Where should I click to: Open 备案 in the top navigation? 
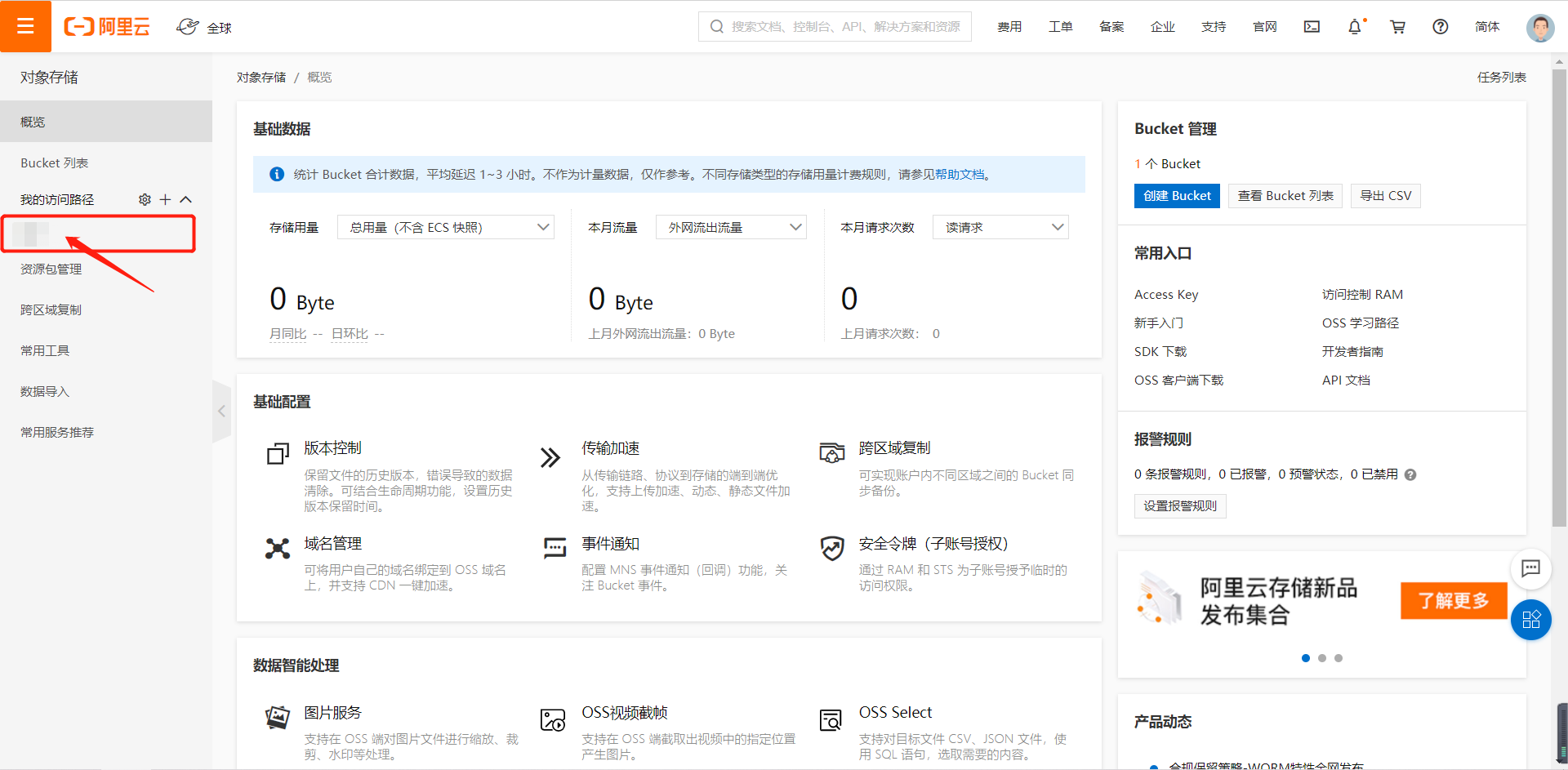pyautogui.click(x=1111, y=27)
